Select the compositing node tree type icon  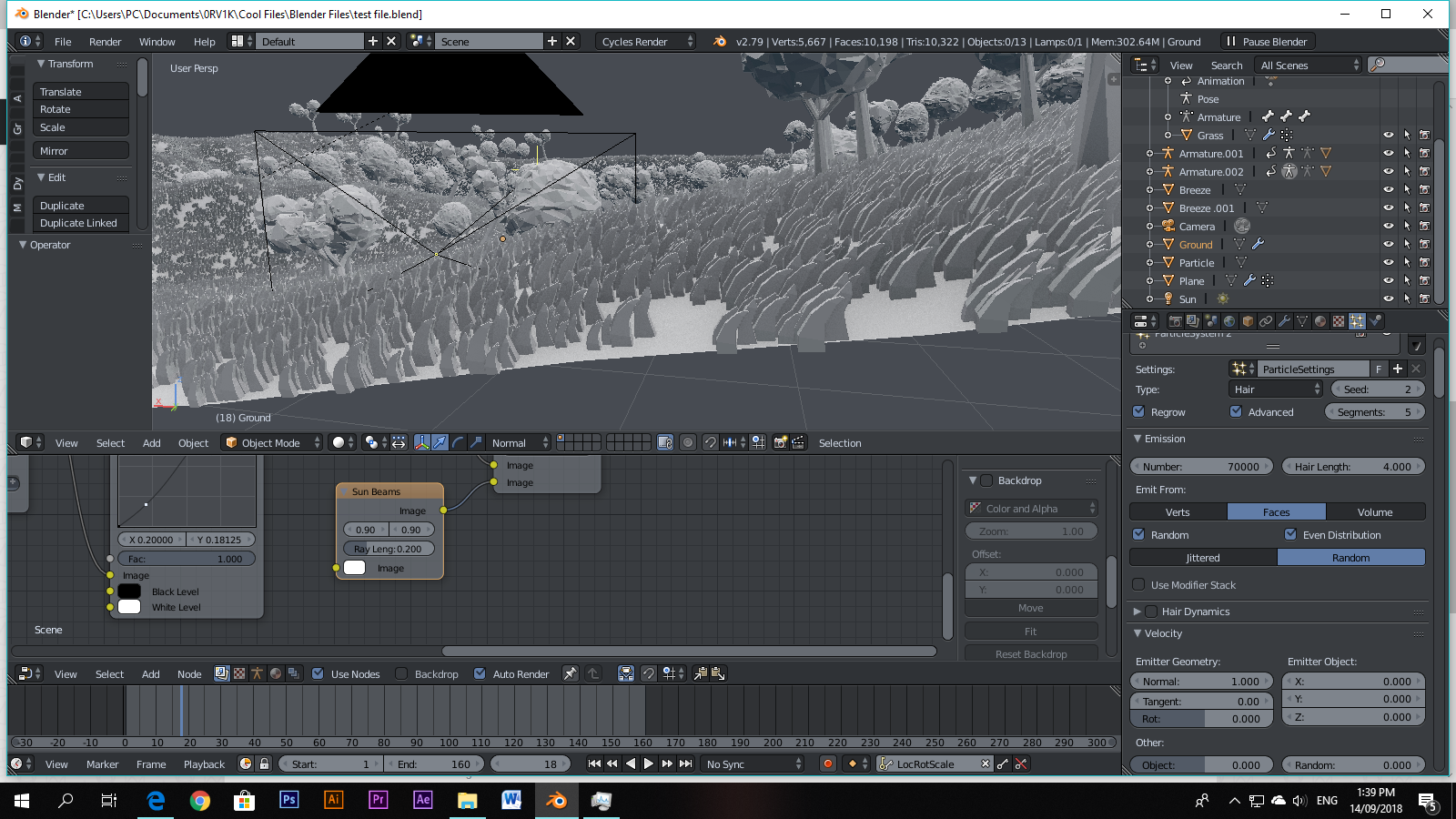[221, 673]
